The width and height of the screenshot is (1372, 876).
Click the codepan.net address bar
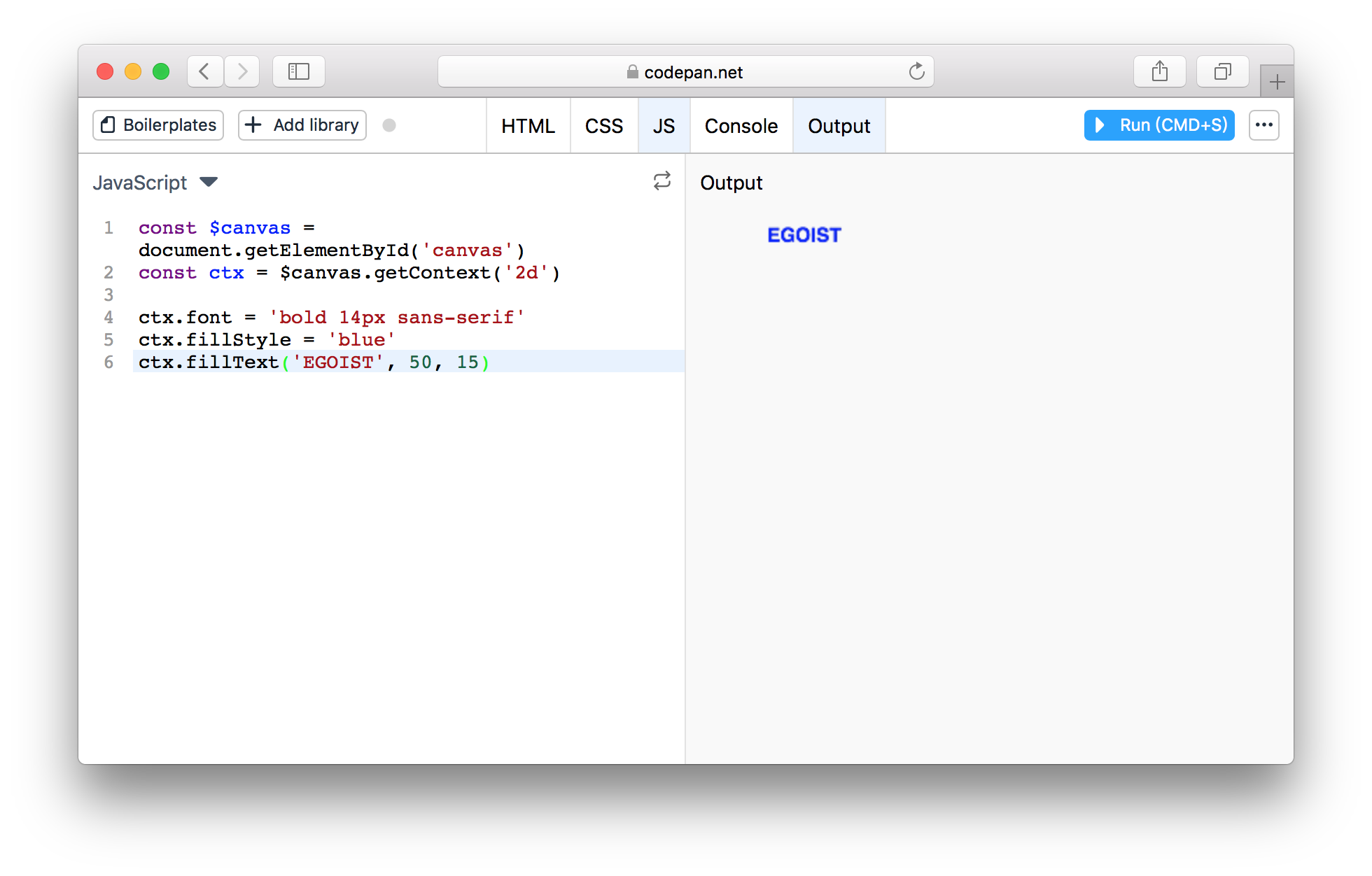pyautogui.click(x=685, y=72)
